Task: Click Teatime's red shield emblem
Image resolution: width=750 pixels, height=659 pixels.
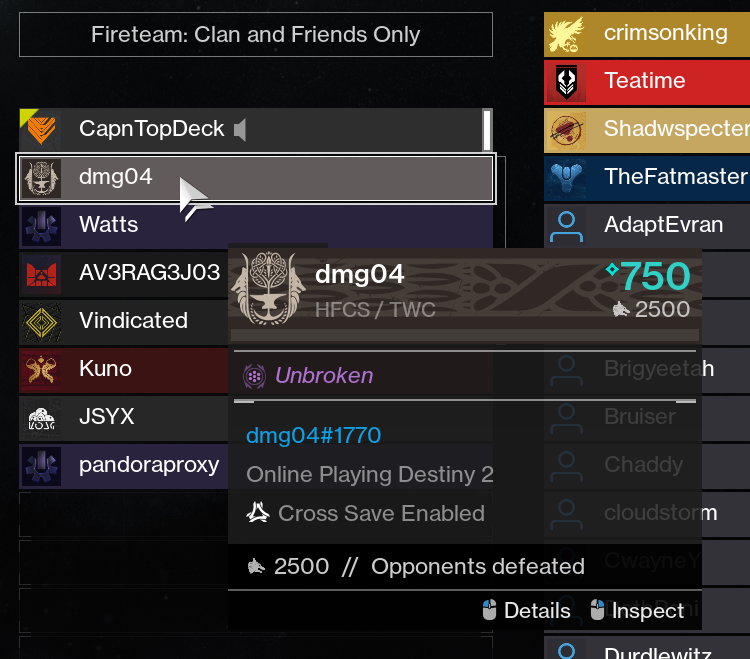Action: (566, 82)
